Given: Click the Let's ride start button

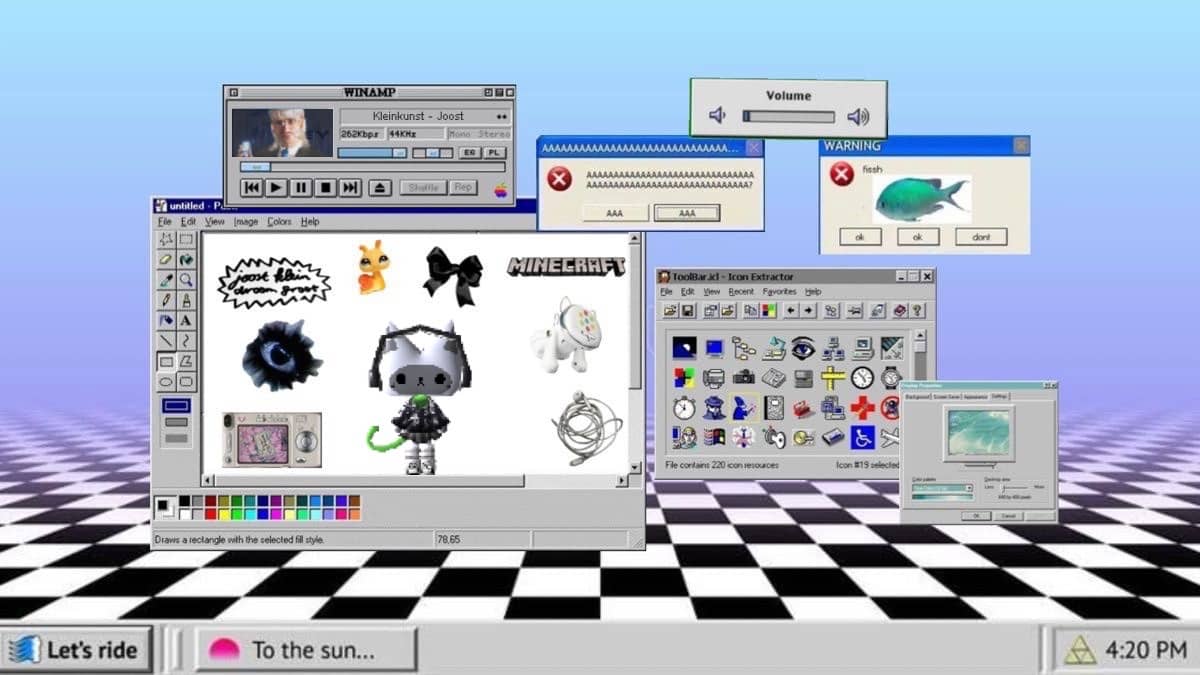Looking at the screenshot, I should 77,650.
